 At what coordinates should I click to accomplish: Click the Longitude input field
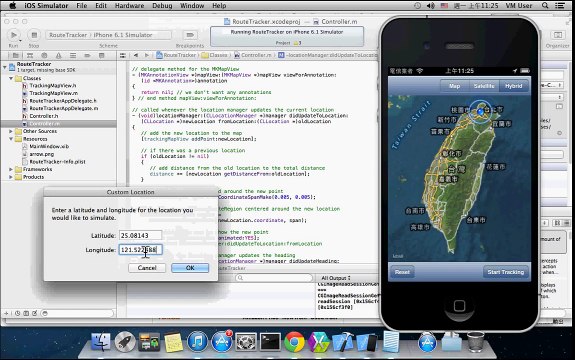[140, 250]
